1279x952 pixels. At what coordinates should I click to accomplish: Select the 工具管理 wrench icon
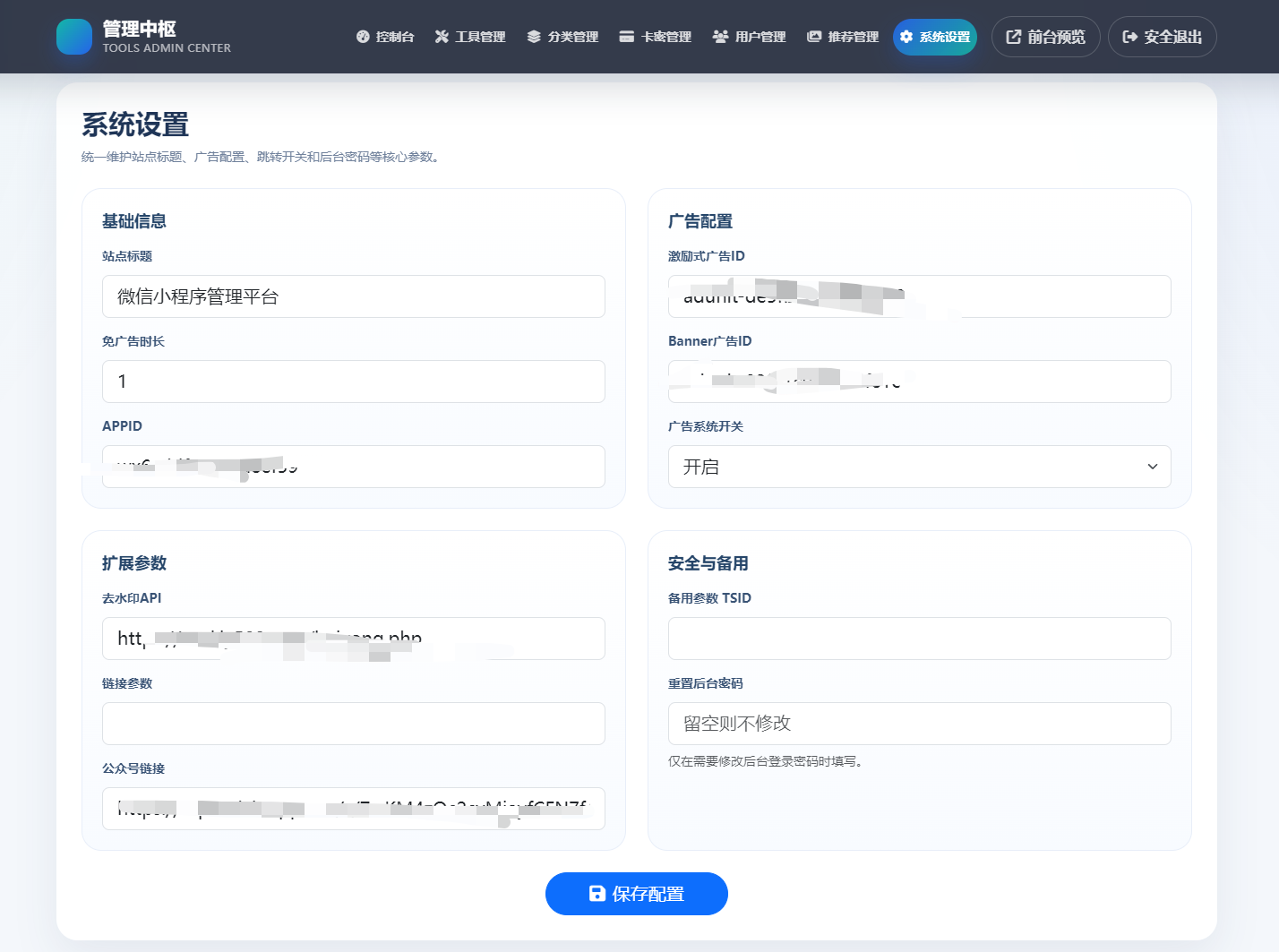pyautogui.click(x=440, y=37)
